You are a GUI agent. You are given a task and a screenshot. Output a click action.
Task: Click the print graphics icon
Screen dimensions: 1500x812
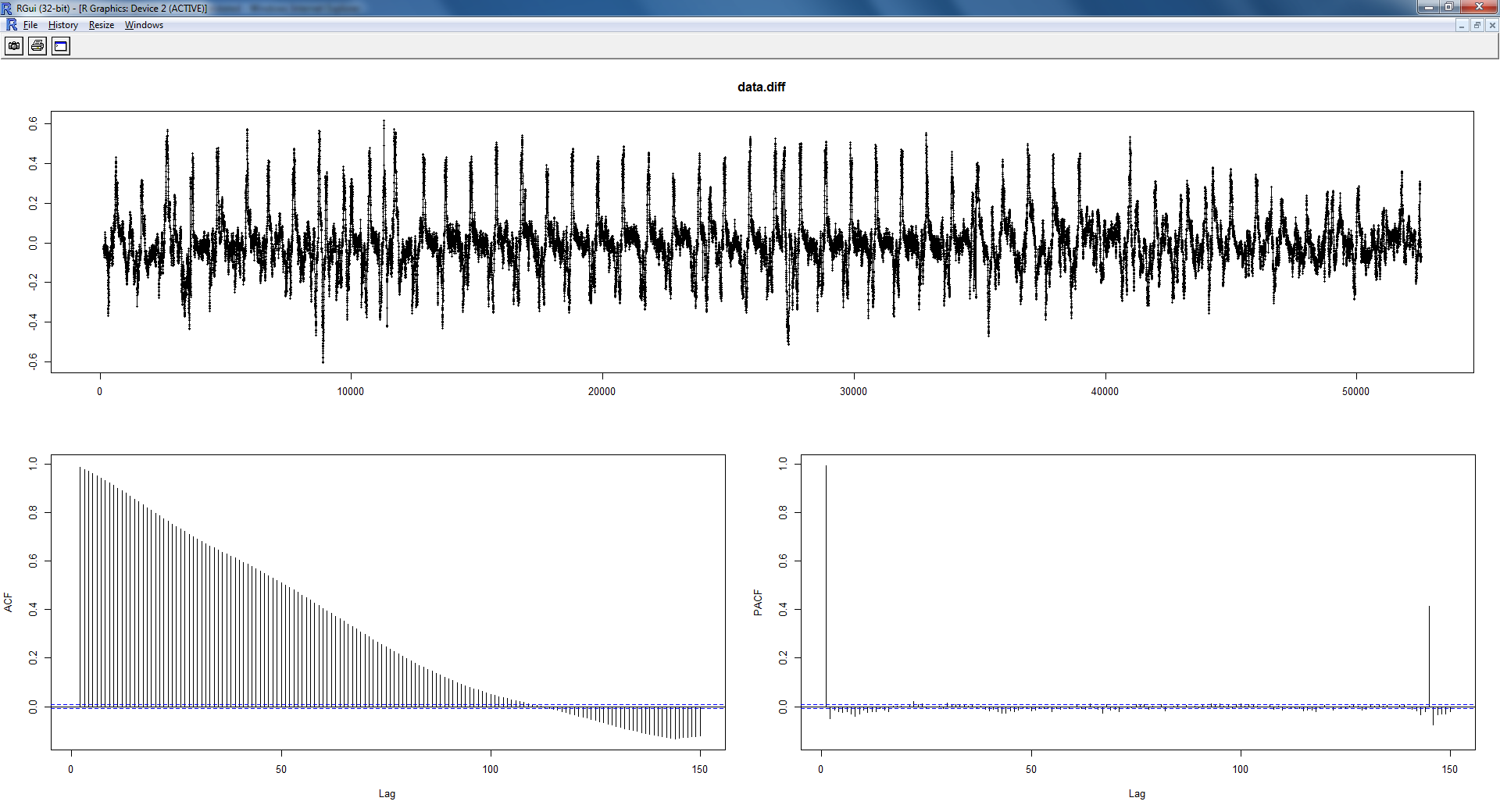(37, 46)
